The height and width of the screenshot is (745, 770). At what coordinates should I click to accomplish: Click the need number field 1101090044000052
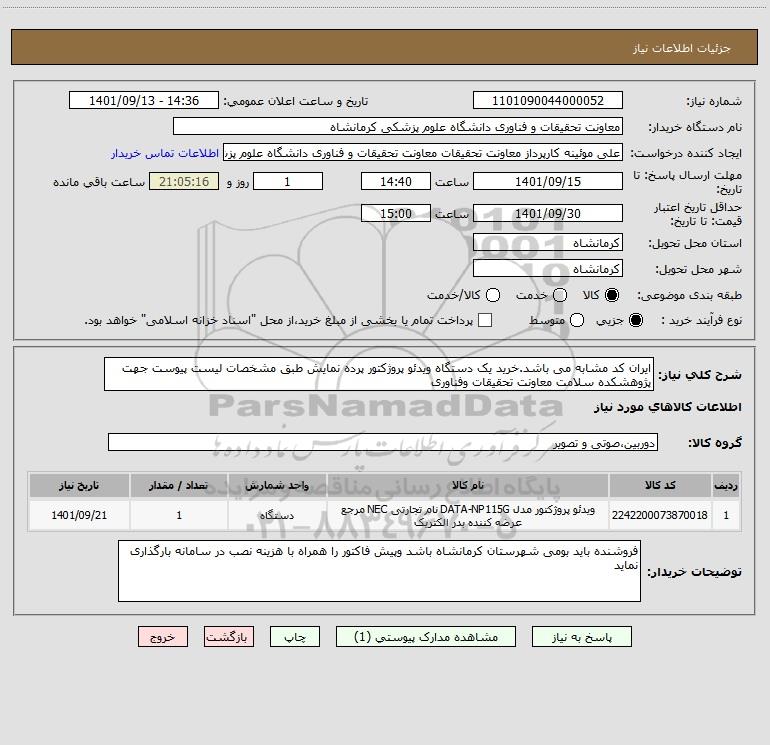548,100
